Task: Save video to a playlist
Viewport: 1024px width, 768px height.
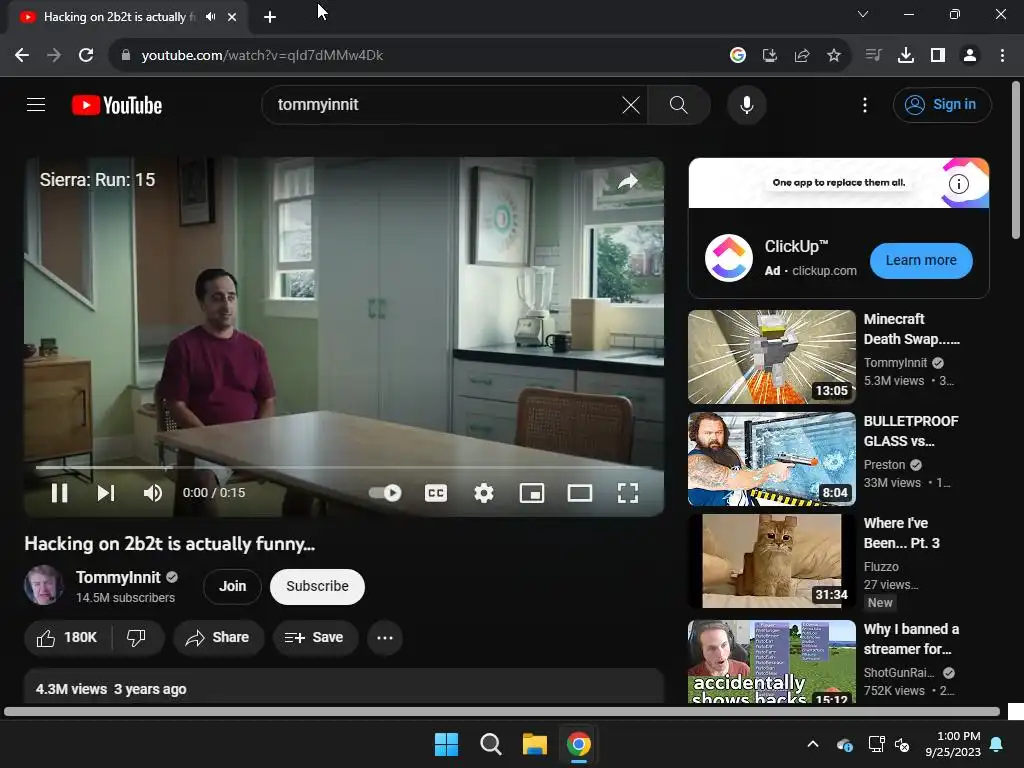Action: point(315,637)
